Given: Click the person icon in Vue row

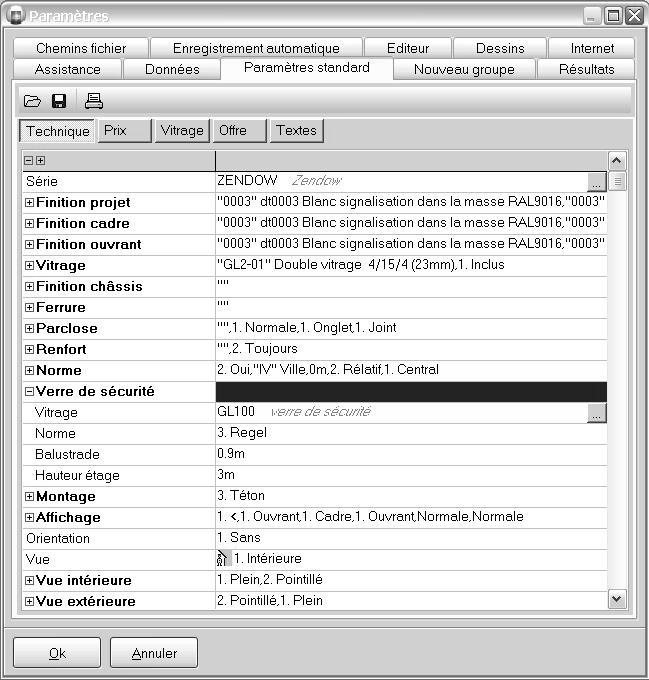Looking at the screenshot, I should (222, 559).
